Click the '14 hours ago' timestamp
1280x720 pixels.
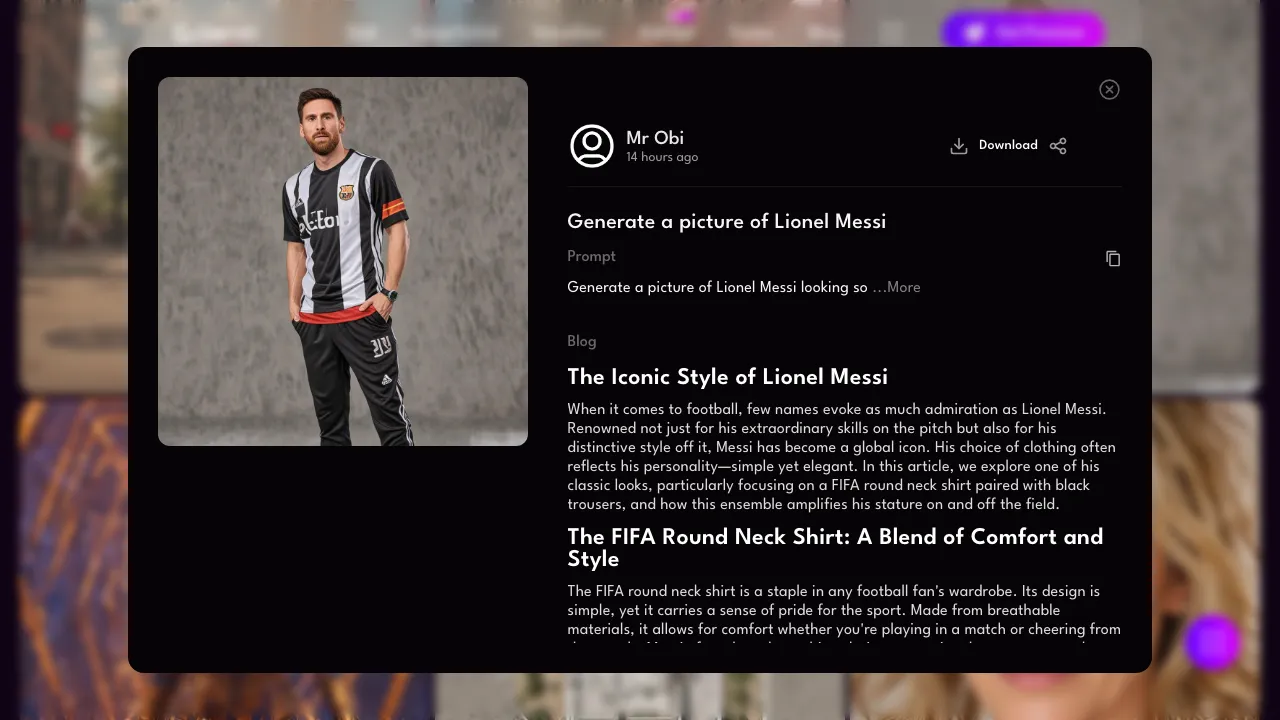coord(662,157)
